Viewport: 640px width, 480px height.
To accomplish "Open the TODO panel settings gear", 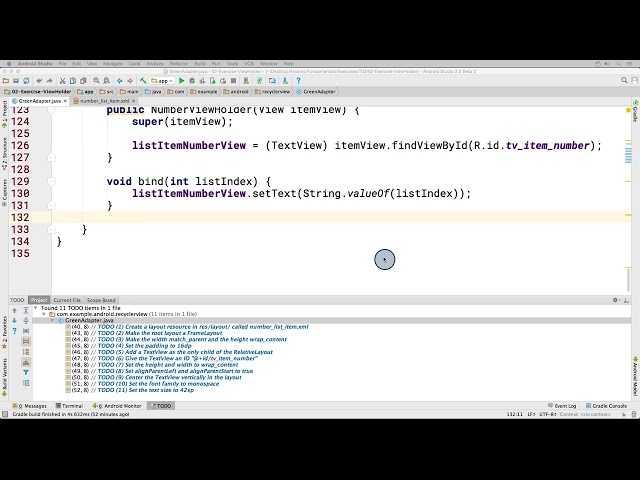I will tap(616, 300).
